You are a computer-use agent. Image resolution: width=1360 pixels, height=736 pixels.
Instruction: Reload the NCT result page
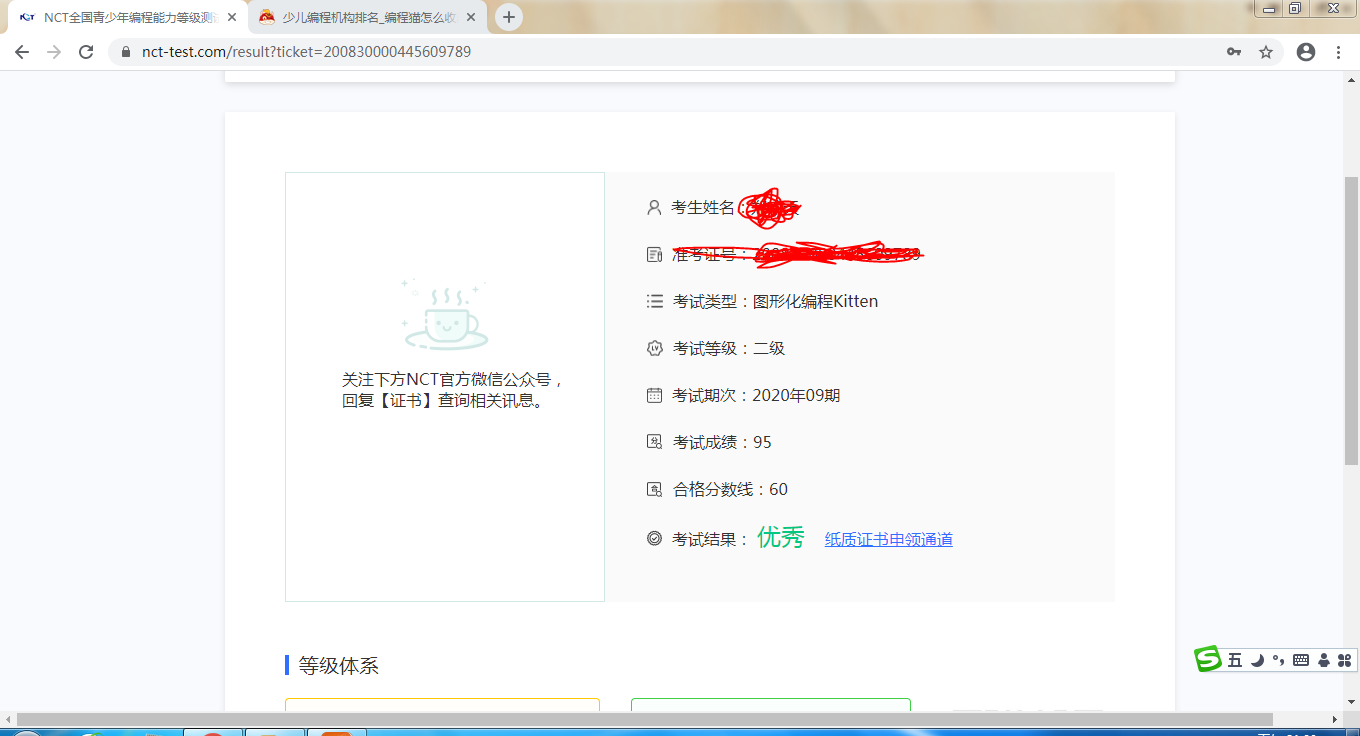[86, 52]
